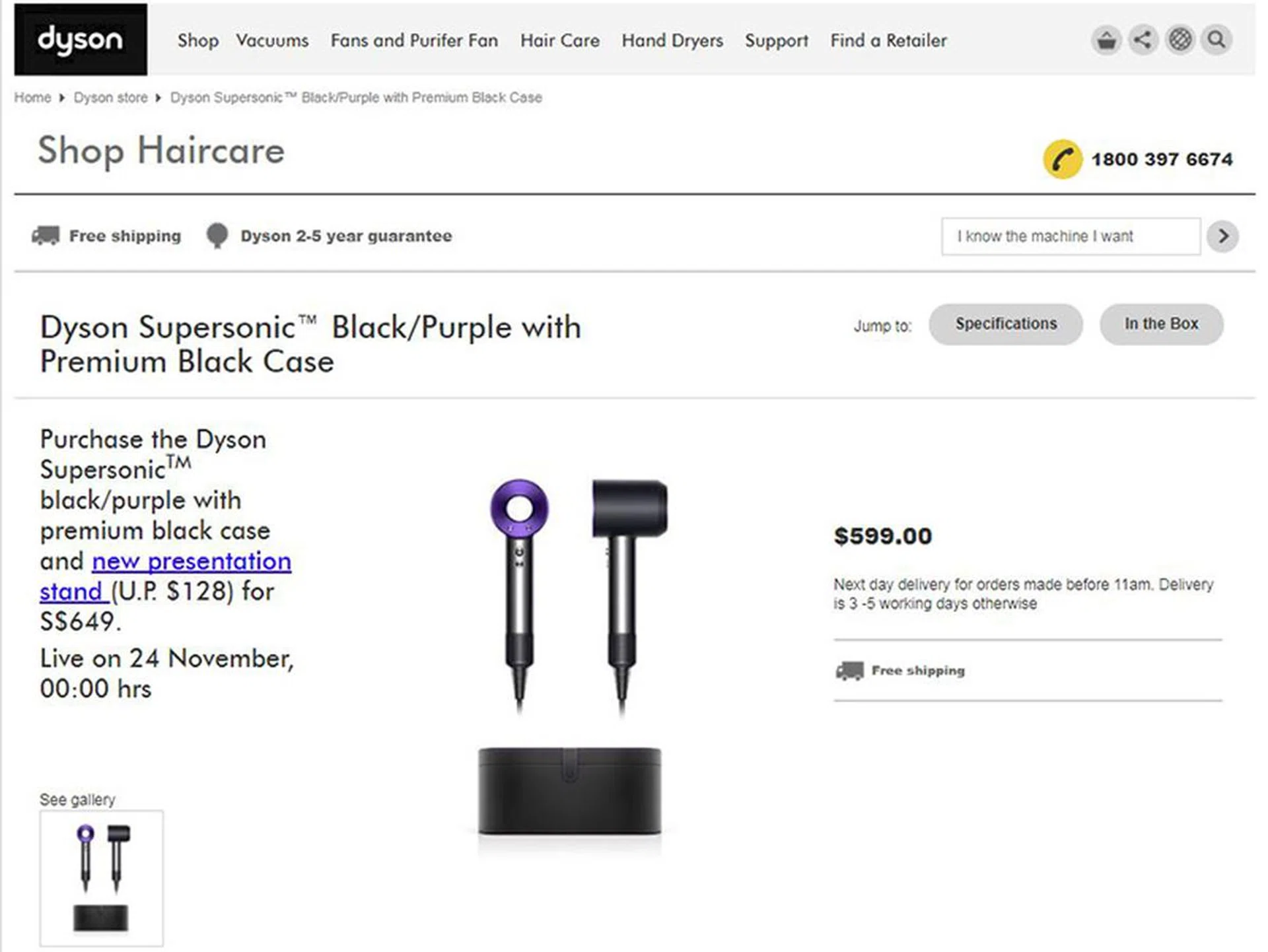Jump to Specifications section
This screenshot has width=1268, height=952.
1005,324
